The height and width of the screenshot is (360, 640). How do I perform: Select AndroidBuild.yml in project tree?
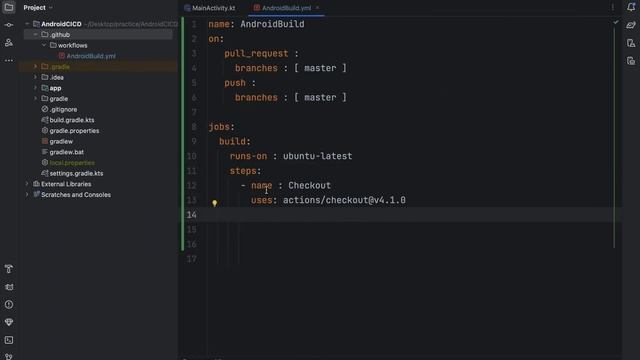click(91, 56)
